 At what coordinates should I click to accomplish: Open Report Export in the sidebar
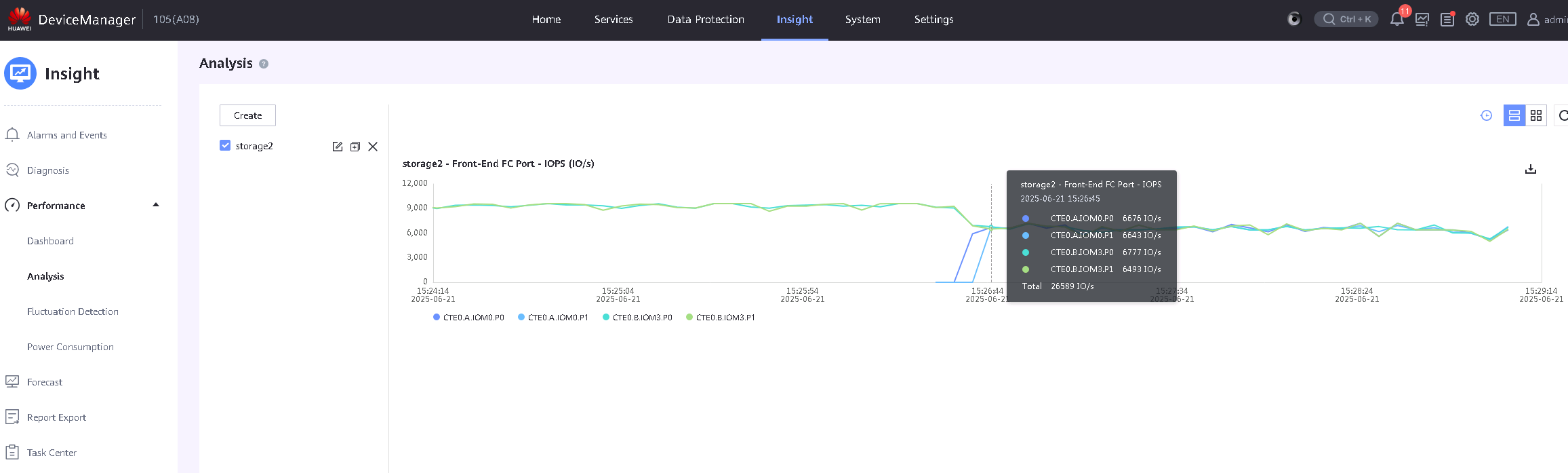[x=56, y=417]
